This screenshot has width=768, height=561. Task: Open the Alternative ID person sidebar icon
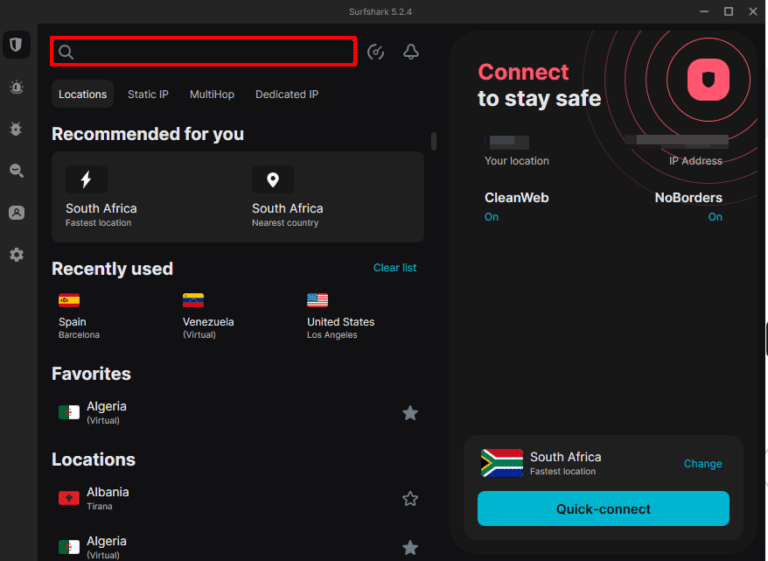tap(16, 213)
